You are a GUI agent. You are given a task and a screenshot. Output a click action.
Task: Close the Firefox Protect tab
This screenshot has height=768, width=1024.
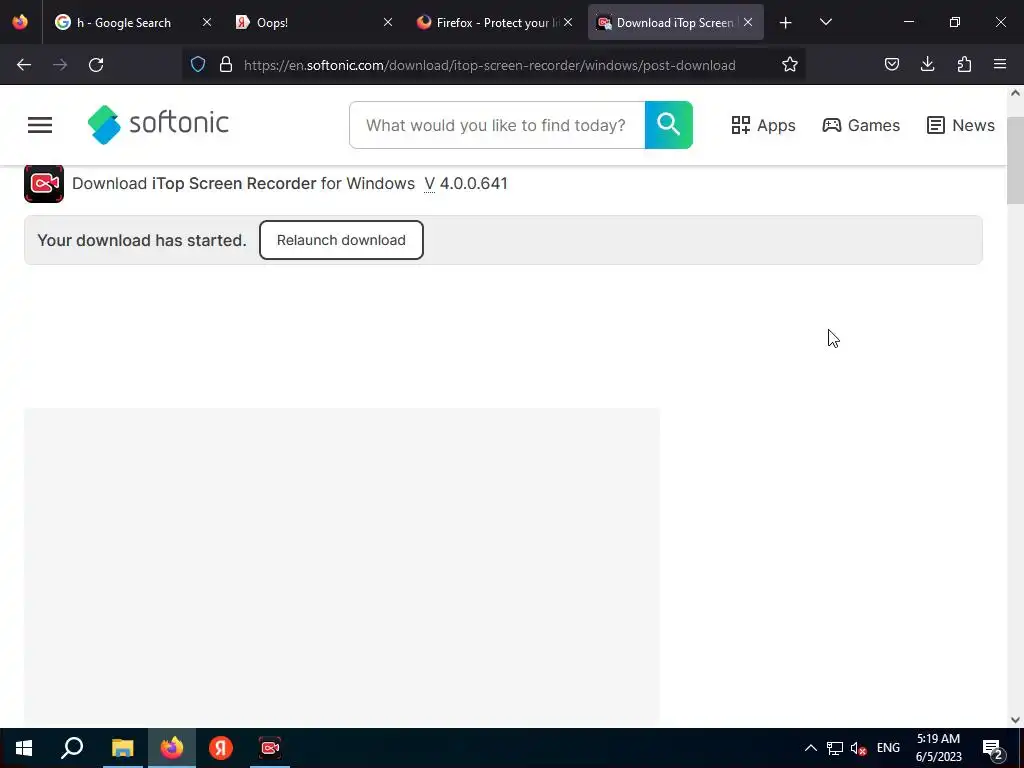[x=568, y=22]
